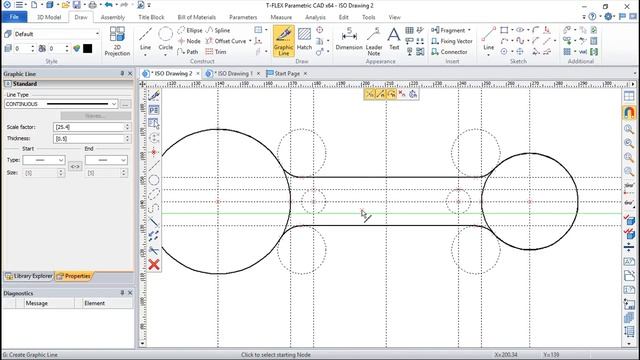The height and width of the screenshot is (360, 640).
Task: Expand the Line tool dropdown arrow
Action: coord(145,54)
